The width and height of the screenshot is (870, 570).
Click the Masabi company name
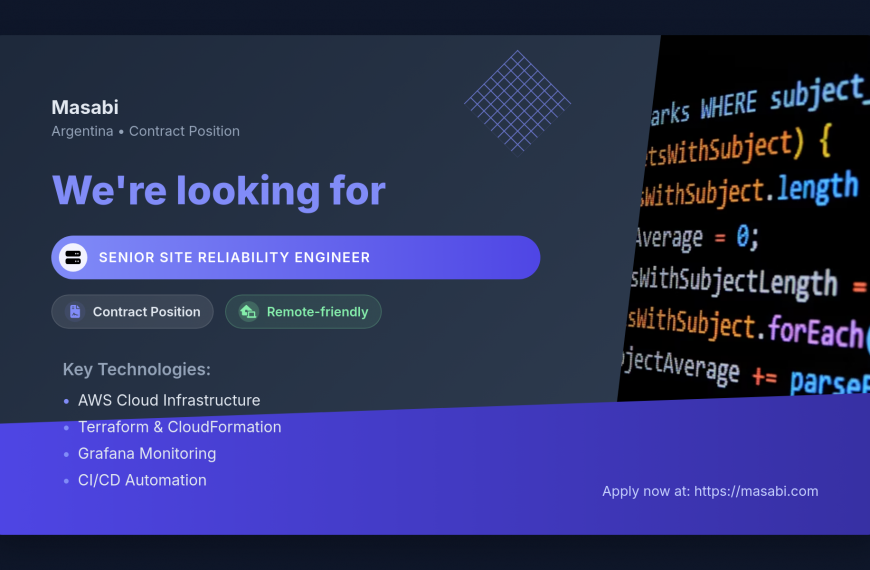tap(85, 107)
